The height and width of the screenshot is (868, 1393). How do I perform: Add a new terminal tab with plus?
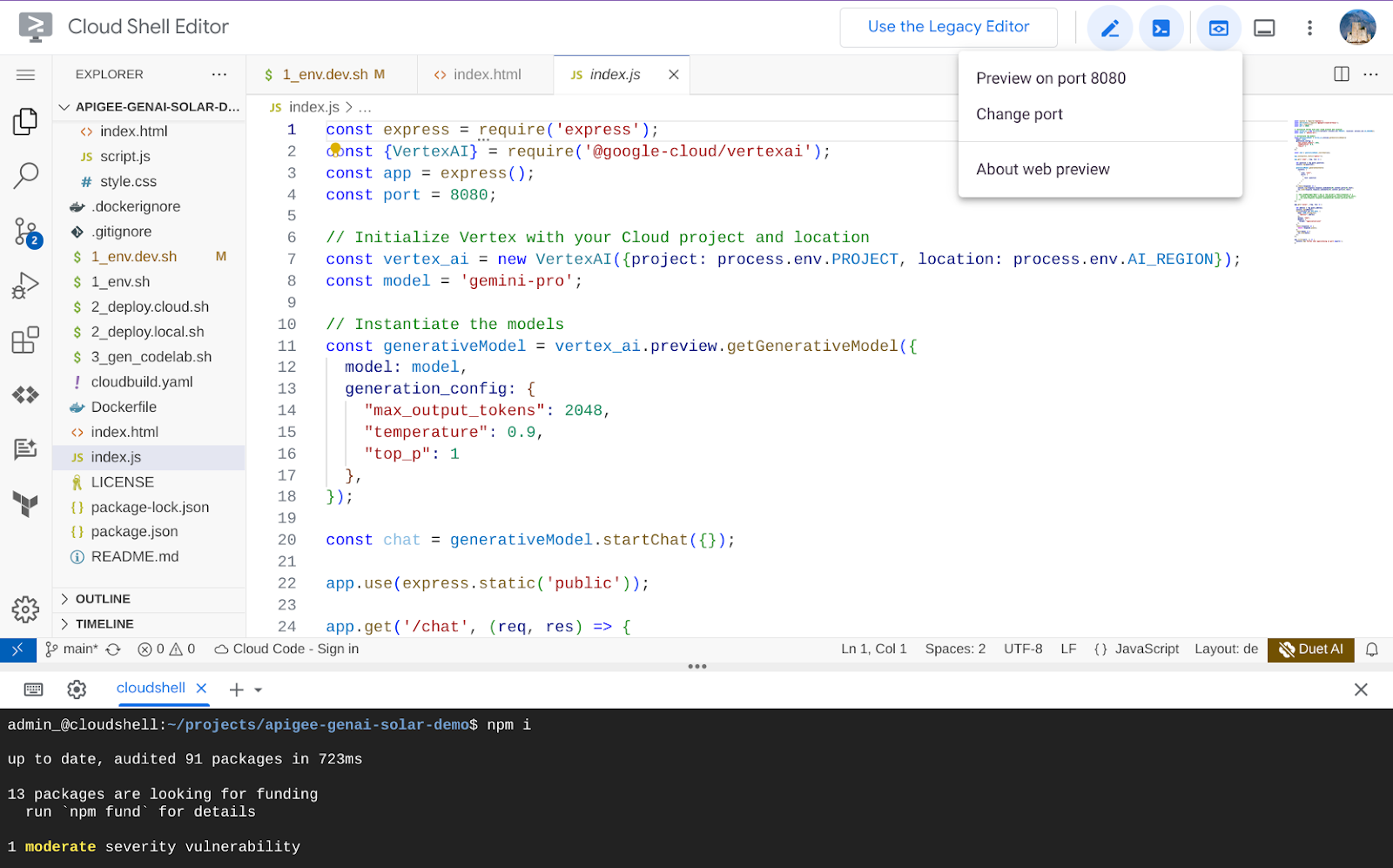click(x=236, y=690)
